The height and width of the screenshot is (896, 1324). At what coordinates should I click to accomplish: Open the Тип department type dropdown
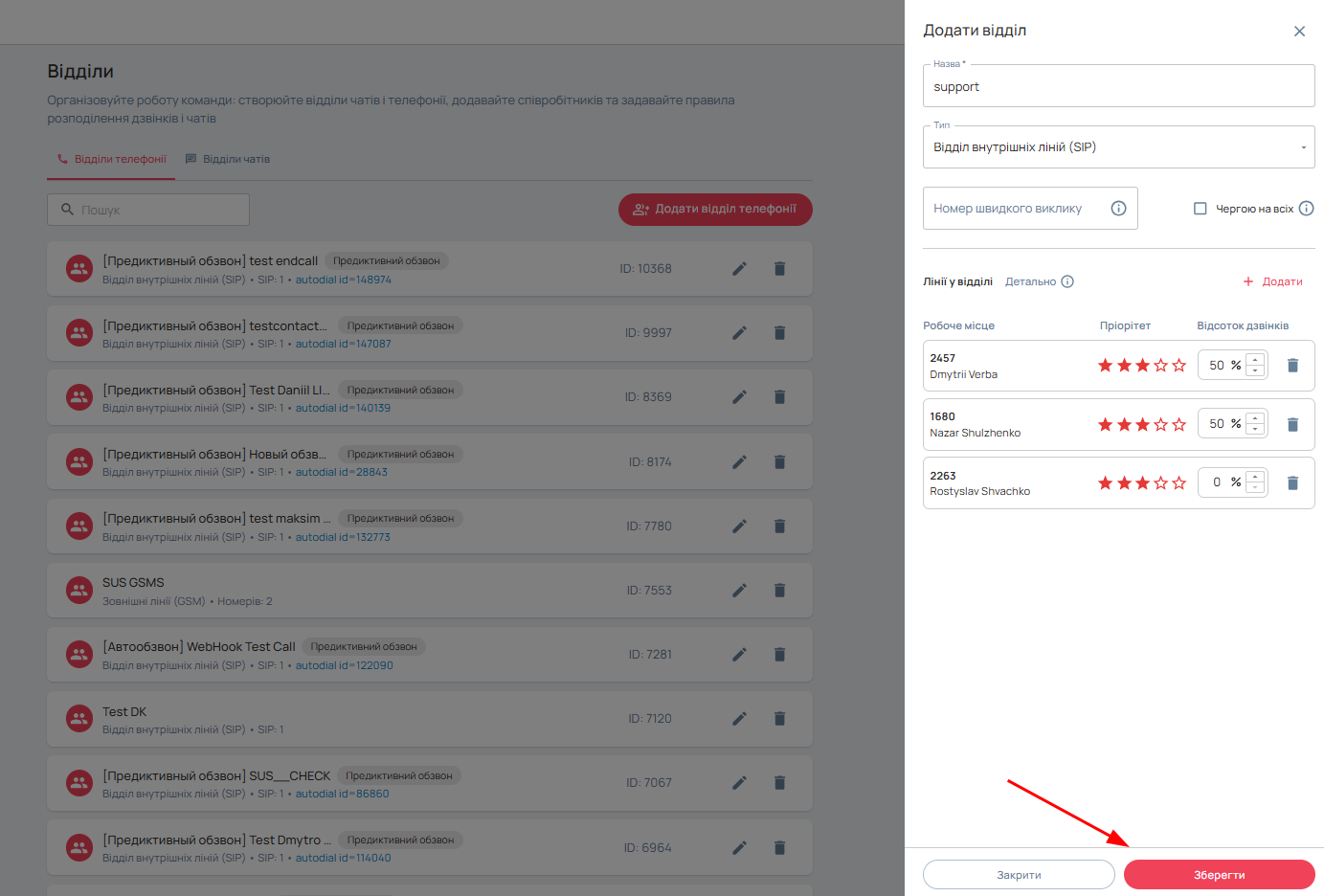1118,147
